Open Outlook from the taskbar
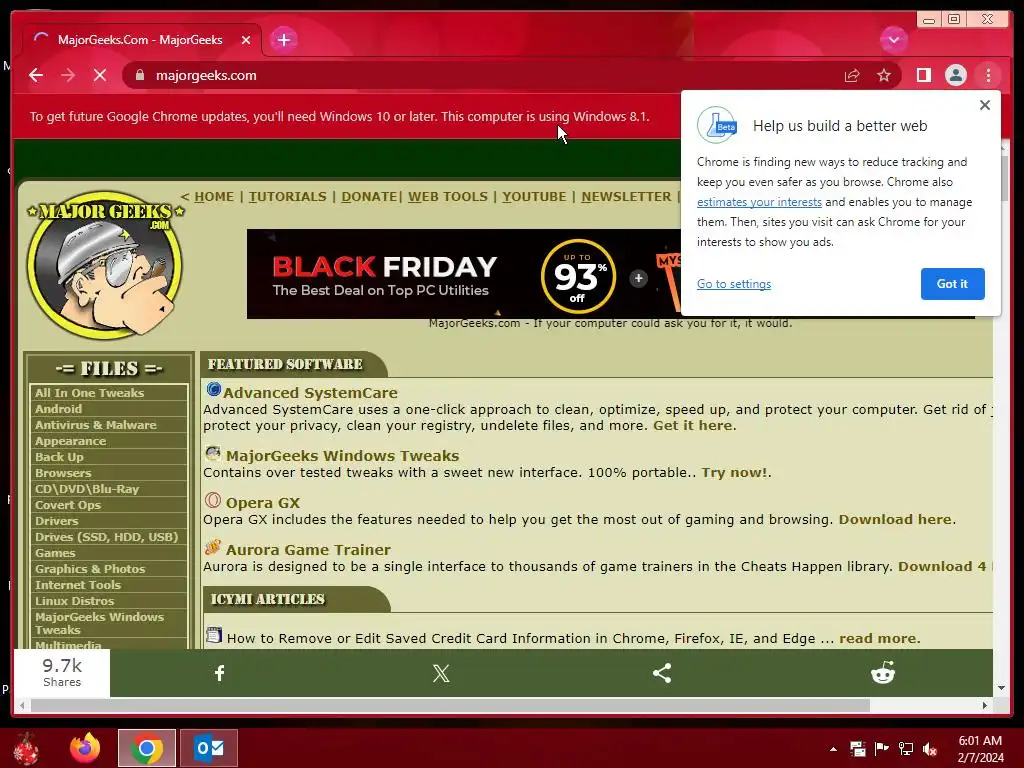The image size is (1024, 768). click(x=209, y=748)
